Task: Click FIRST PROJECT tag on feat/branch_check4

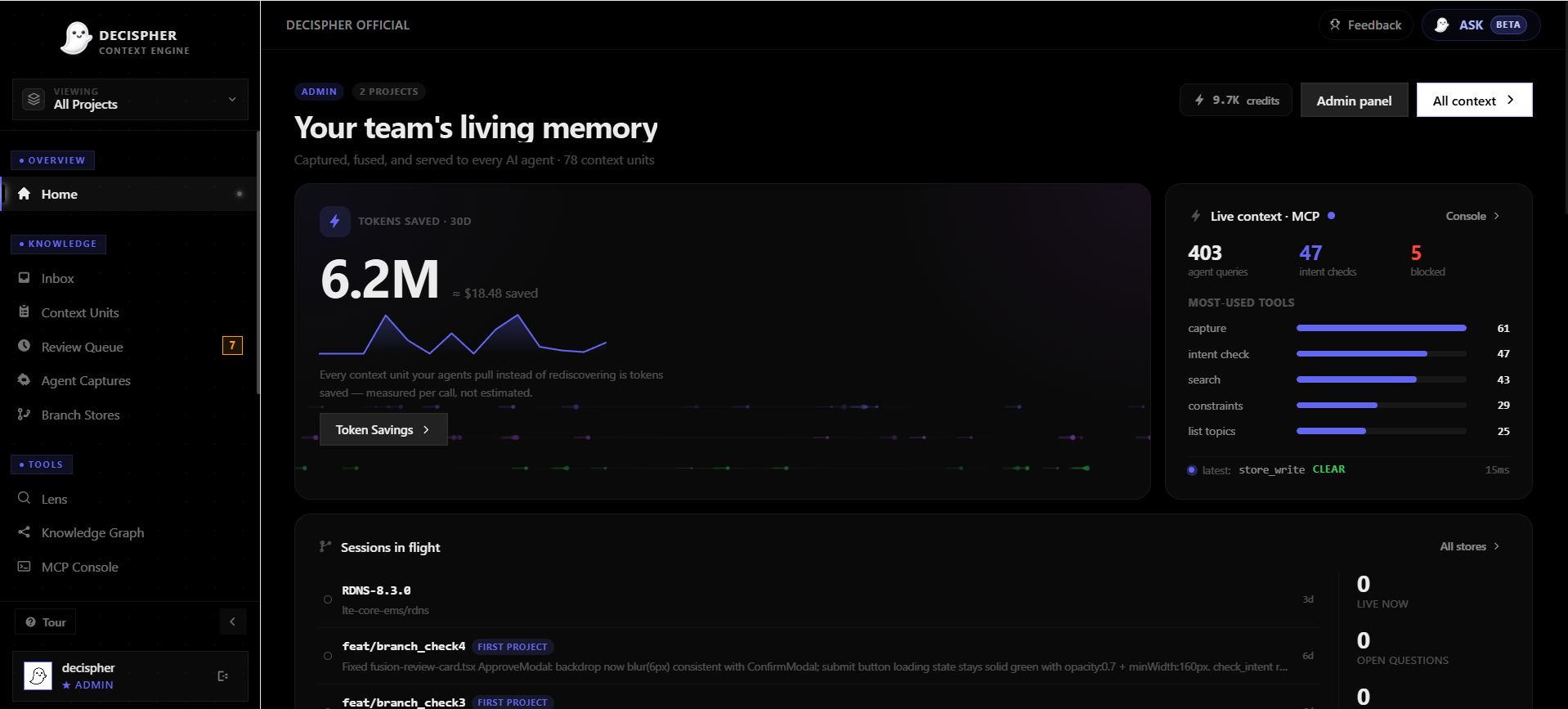Action: pos(513,647)
